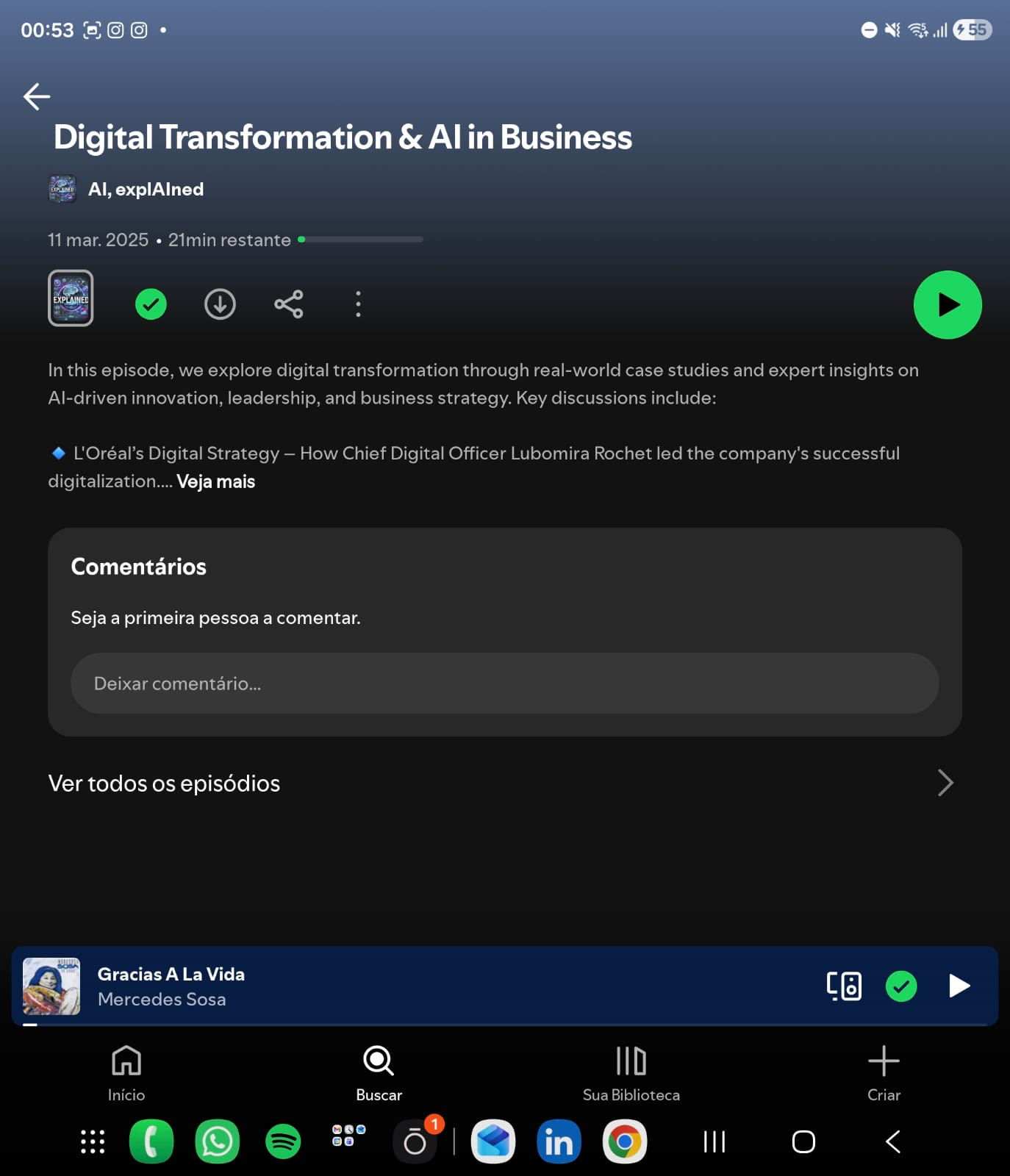
Task: Tap the 11 mar. 2025 episode date
Action: coord(99,240)
